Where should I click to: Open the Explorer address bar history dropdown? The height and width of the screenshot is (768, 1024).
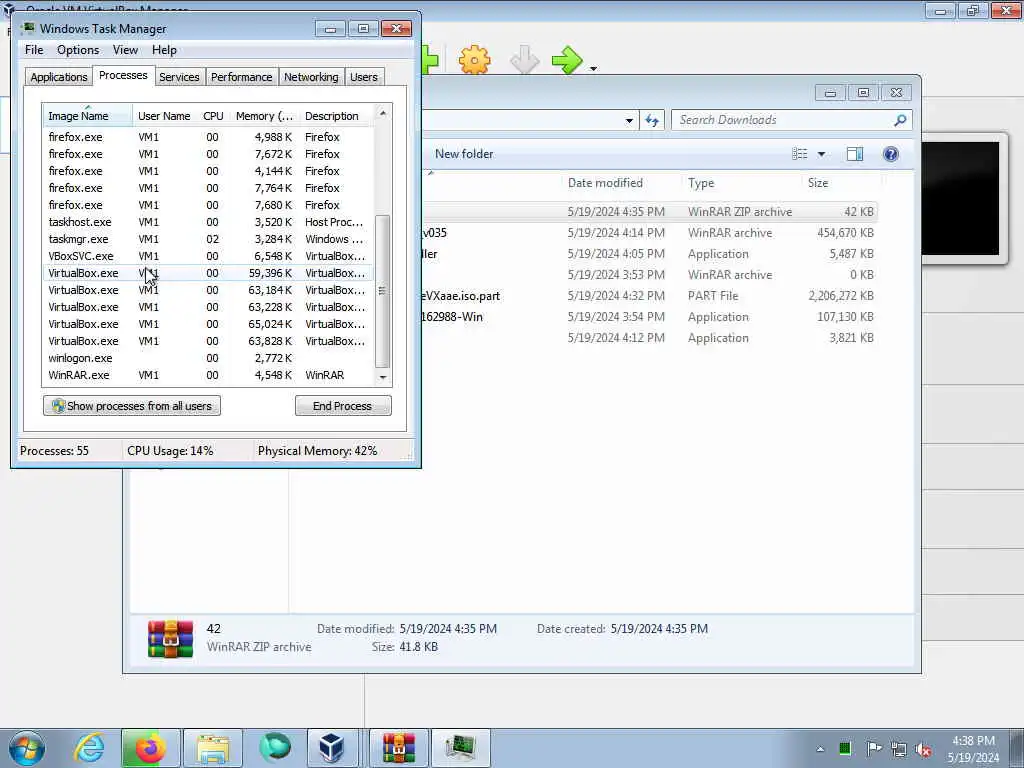629,120
